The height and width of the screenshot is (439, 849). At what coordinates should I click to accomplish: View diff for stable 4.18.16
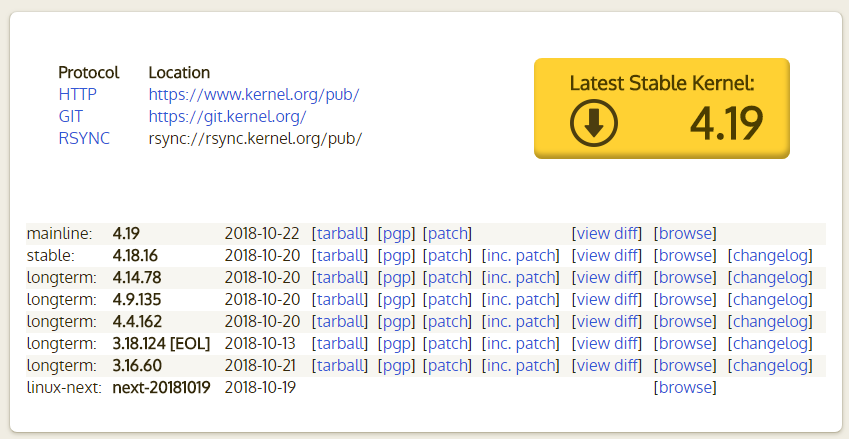(606, 255)
